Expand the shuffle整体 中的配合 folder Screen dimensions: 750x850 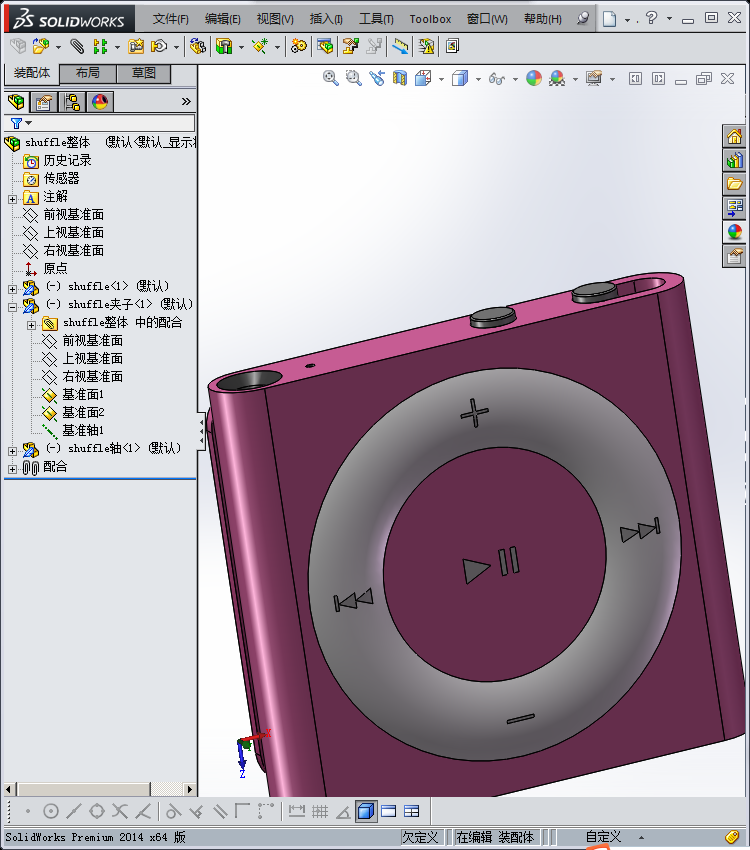point(31,325)
